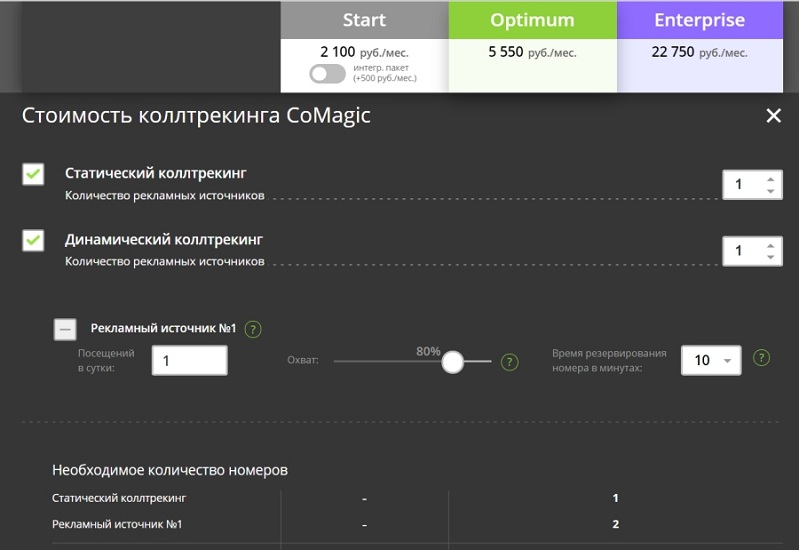The height and width of the screenshot is (550, 799).
Task: Open help tooltip next to Рекламный источник №1
Action: click(x=253, y=329)
